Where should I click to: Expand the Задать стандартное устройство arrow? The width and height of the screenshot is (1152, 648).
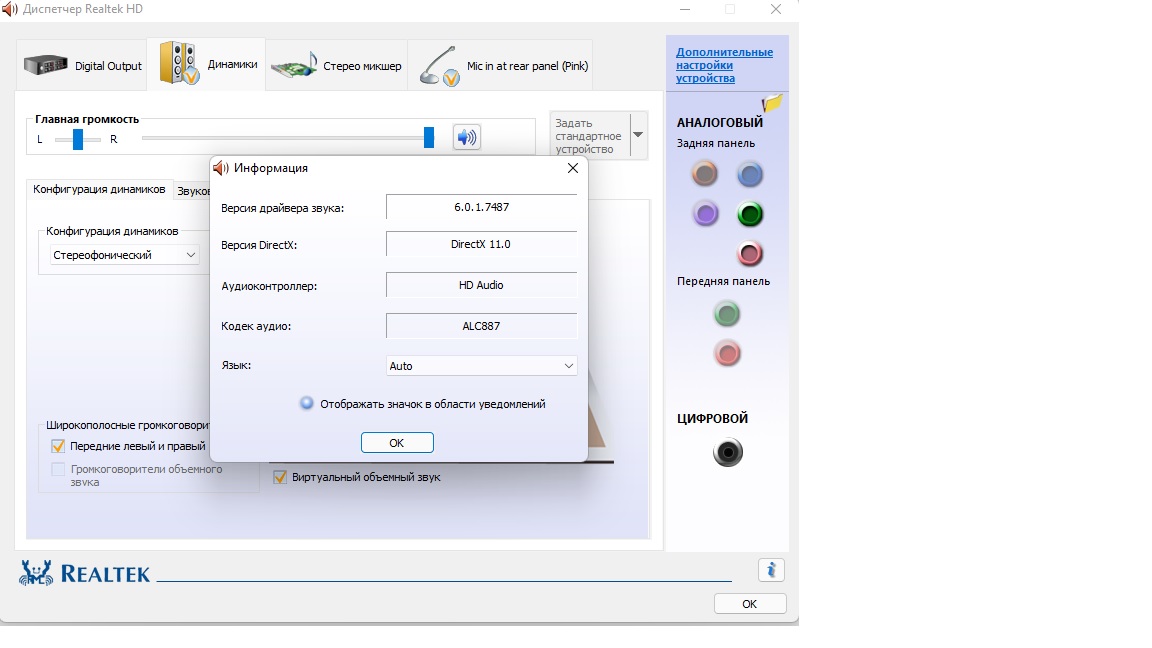click(638, 135)
